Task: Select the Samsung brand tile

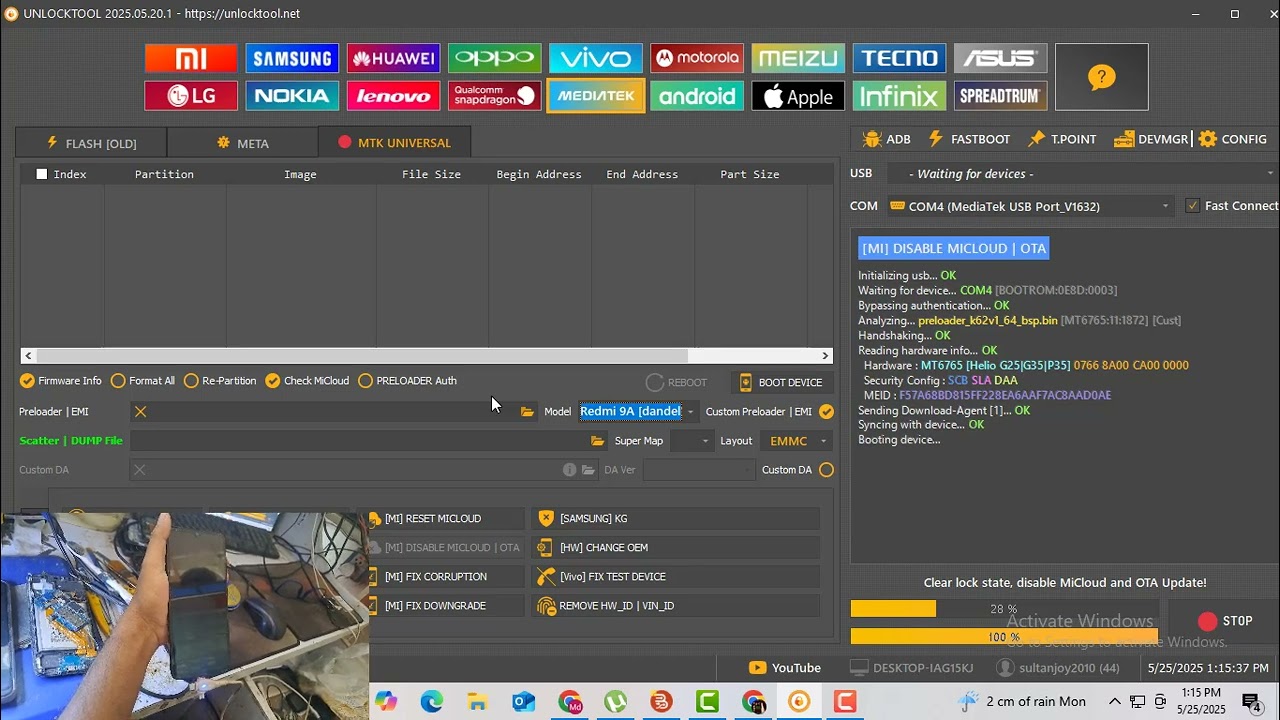Action: point(292,58)
